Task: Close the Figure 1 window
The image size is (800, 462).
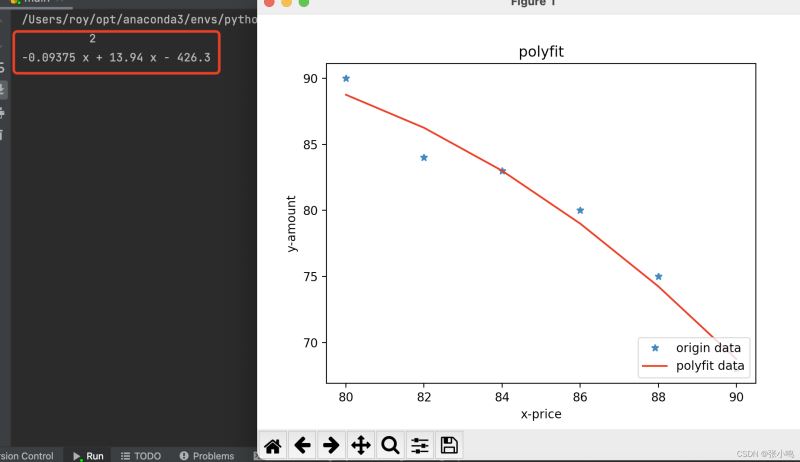Action: point(268,3)
